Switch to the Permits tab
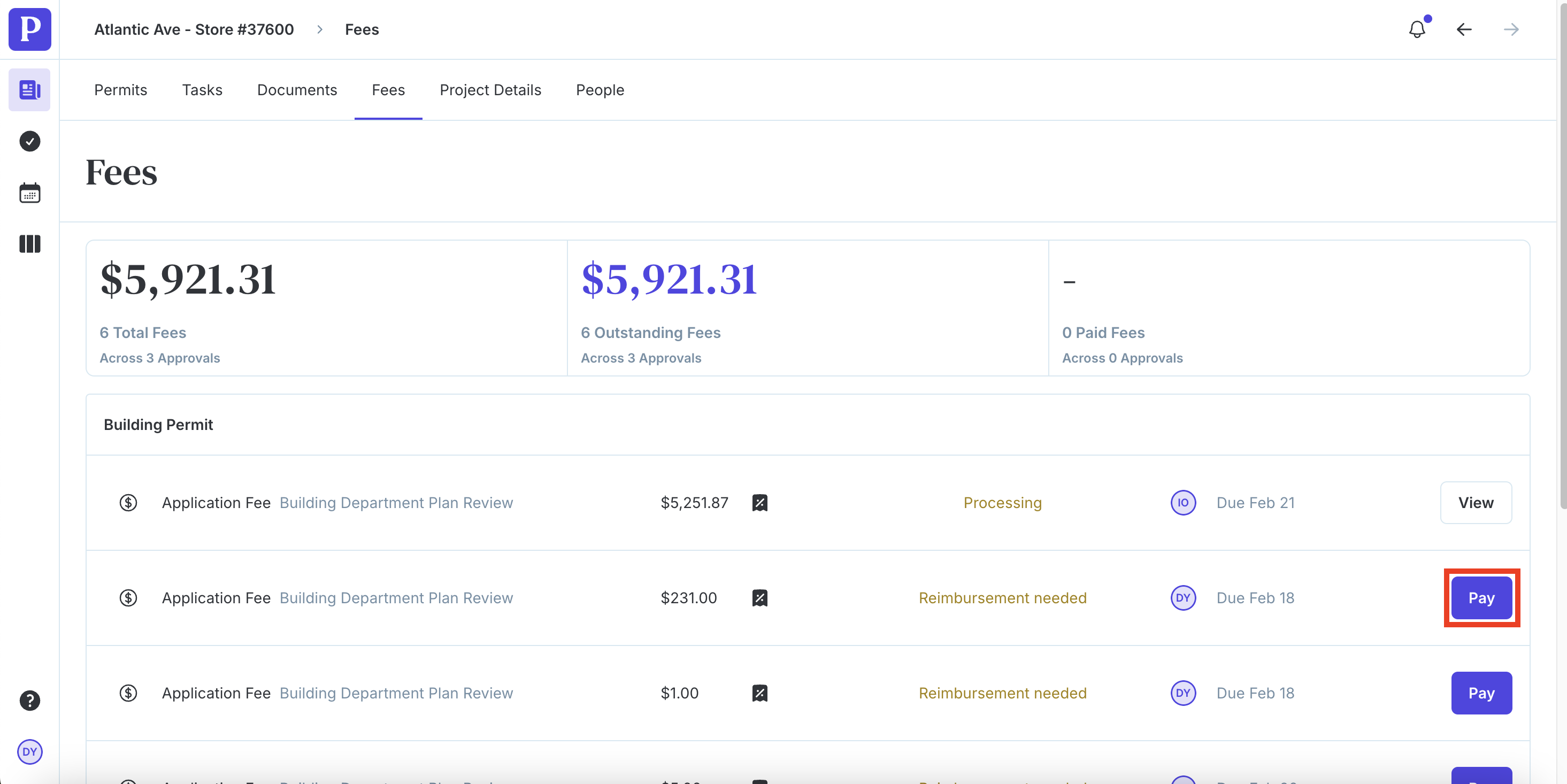Screen dimensions: 1567x784 click(120, 90)
